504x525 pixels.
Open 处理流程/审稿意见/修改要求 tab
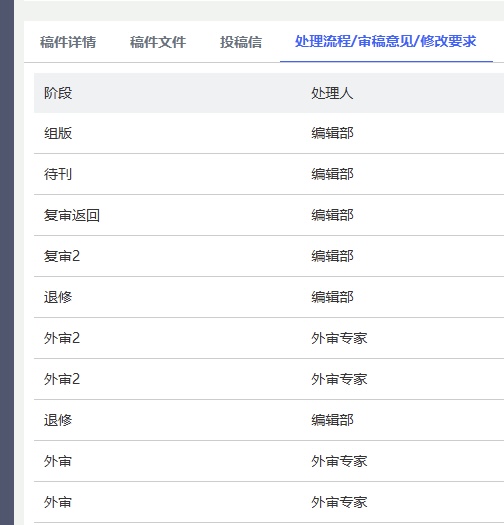point(385,42)
